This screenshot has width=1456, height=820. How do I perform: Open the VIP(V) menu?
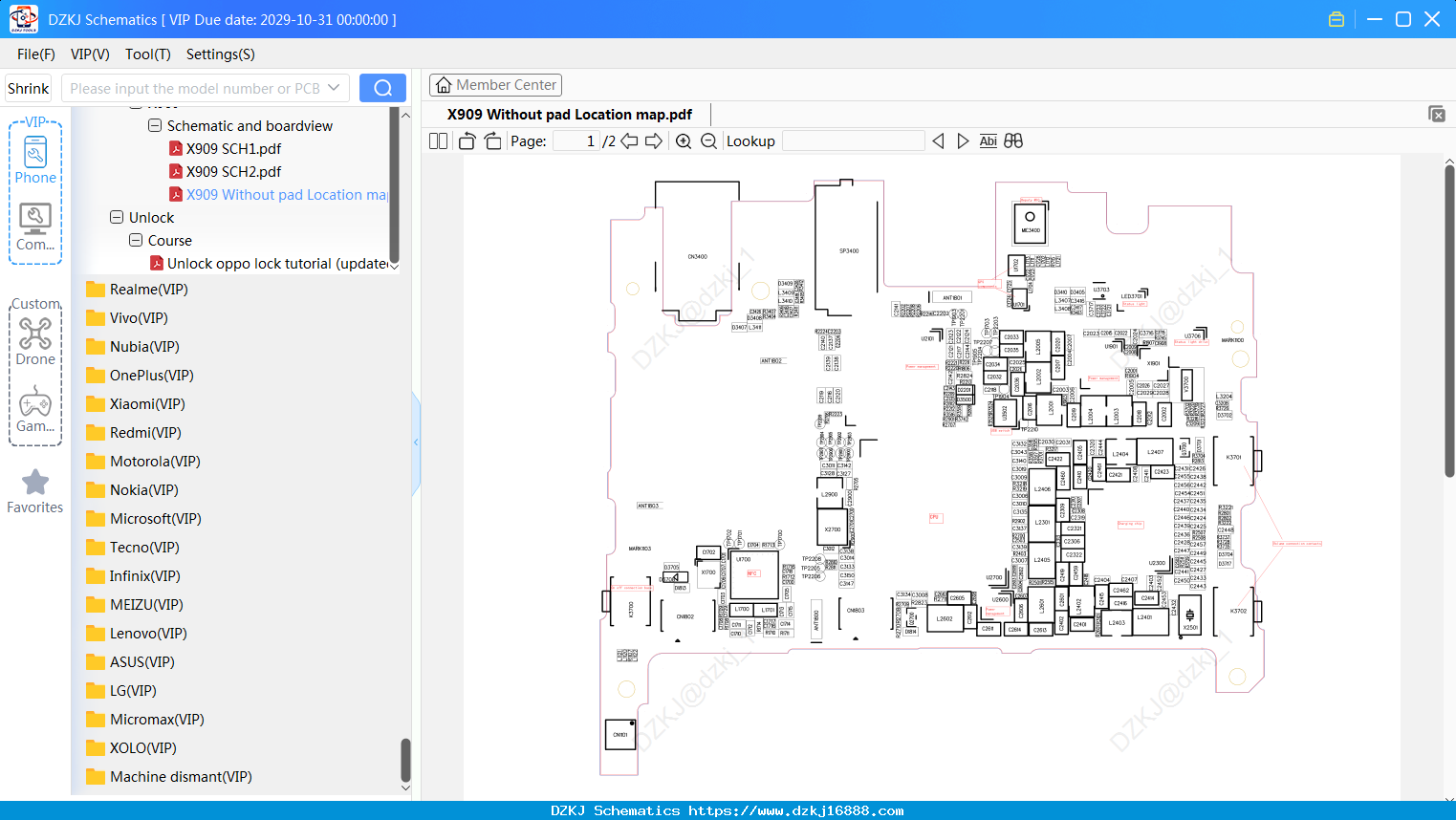[90, 54]
